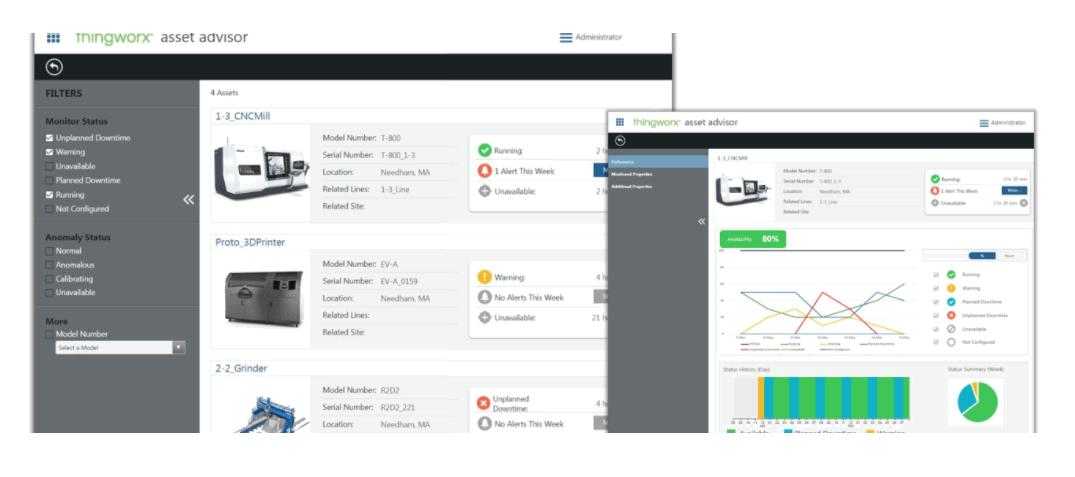Screen dimensions: 1075x477
Task: Open the Administrator hamburger menu in back window
Action: [x=566, y=38]
